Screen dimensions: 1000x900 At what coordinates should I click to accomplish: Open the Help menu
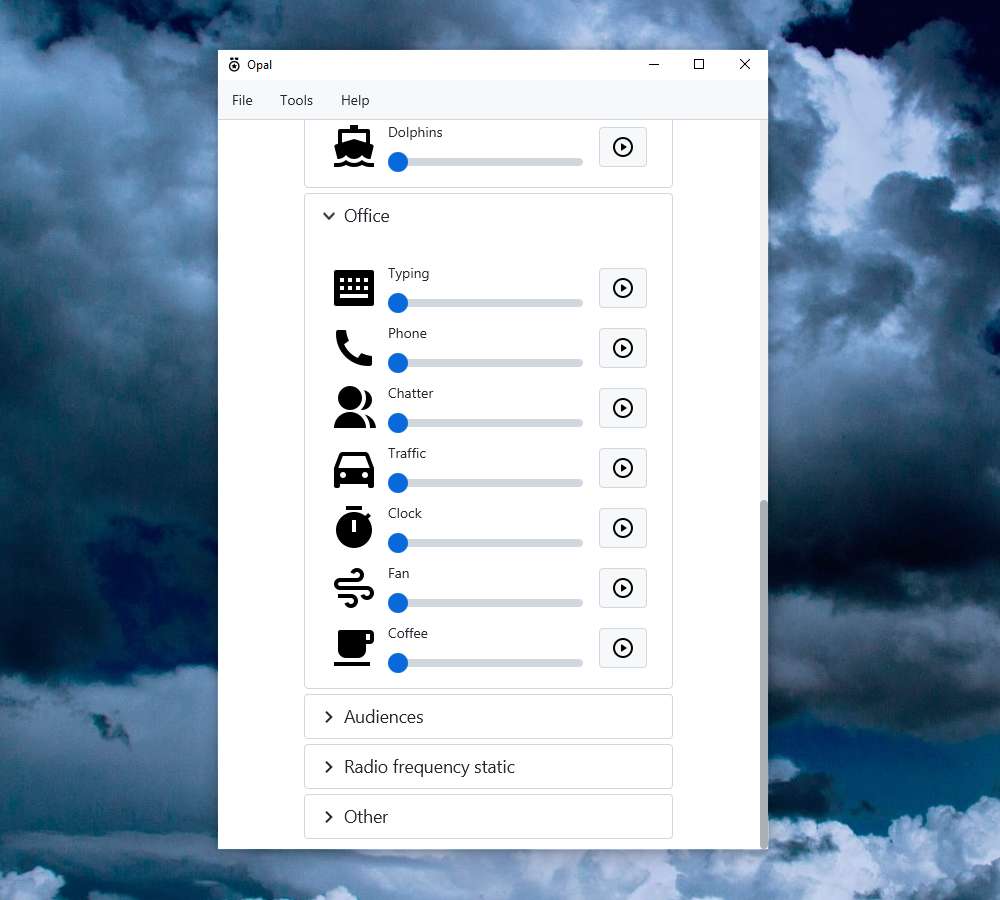click(355, 100)
